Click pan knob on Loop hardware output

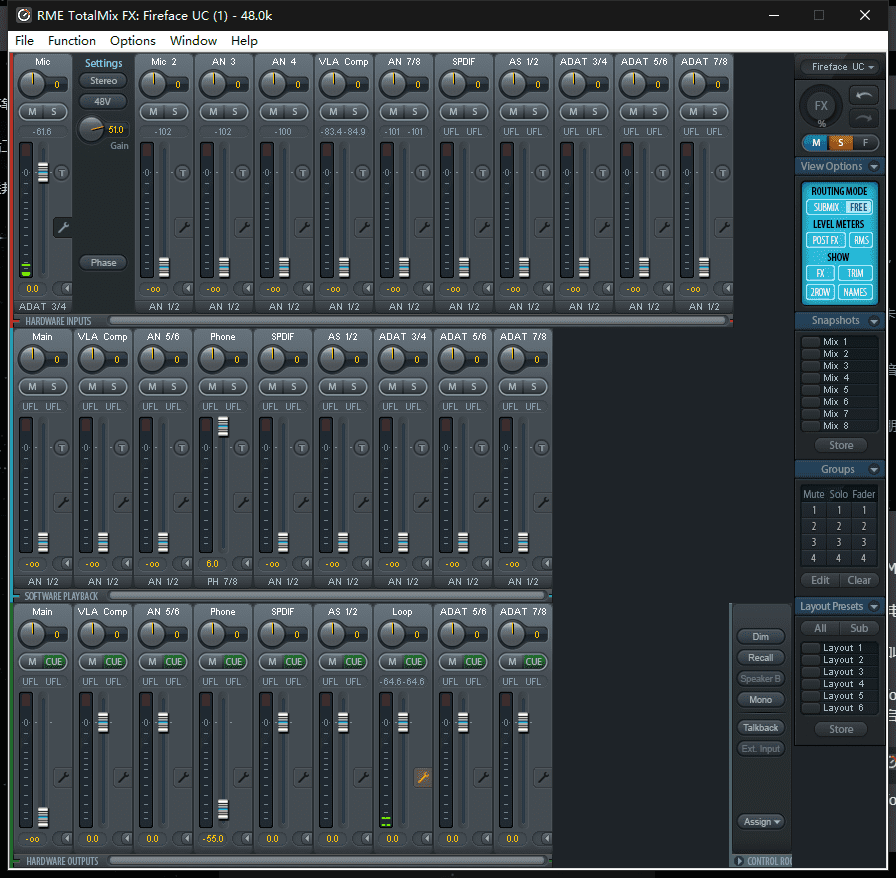tap(392, 634)
